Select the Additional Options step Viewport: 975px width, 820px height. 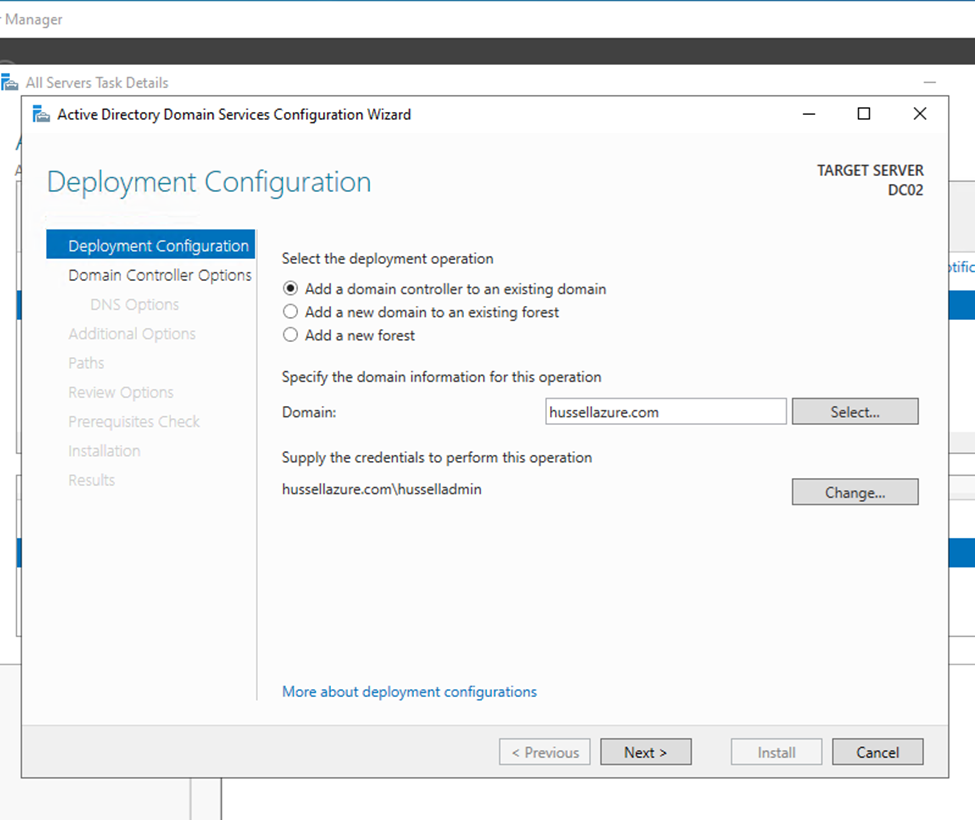(x=131, y=333)
